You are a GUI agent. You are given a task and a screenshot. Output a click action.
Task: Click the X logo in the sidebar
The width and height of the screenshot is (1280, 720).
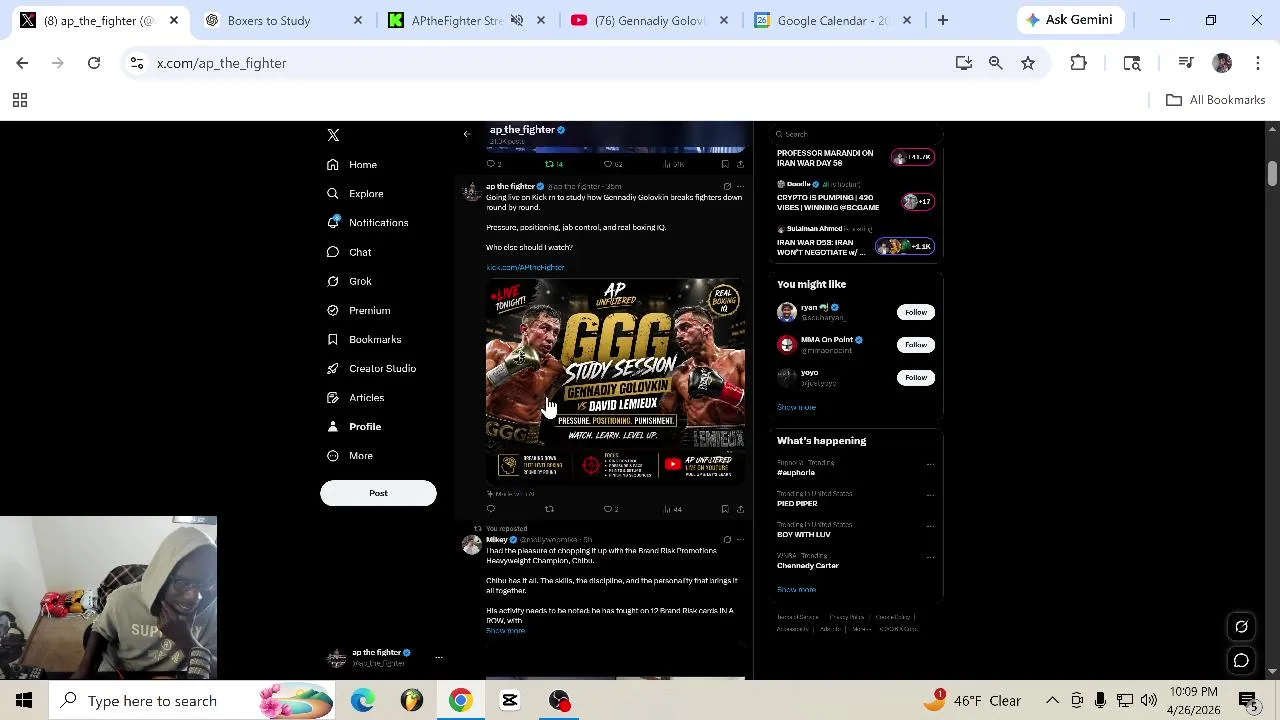[x=333, y=135]
